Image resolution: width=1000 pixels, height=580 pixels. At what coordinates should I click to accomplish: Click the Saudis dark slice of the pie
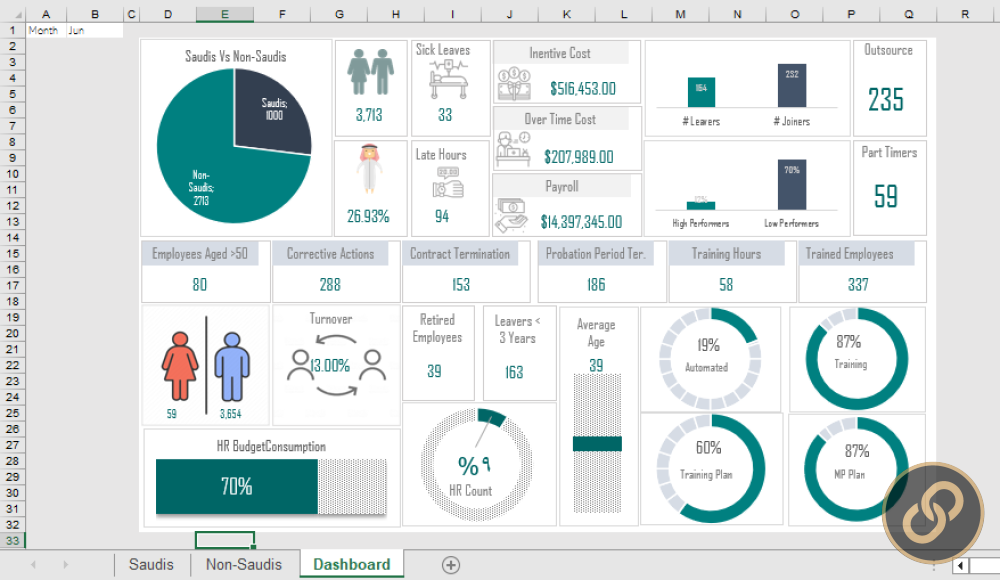[272, 110]
